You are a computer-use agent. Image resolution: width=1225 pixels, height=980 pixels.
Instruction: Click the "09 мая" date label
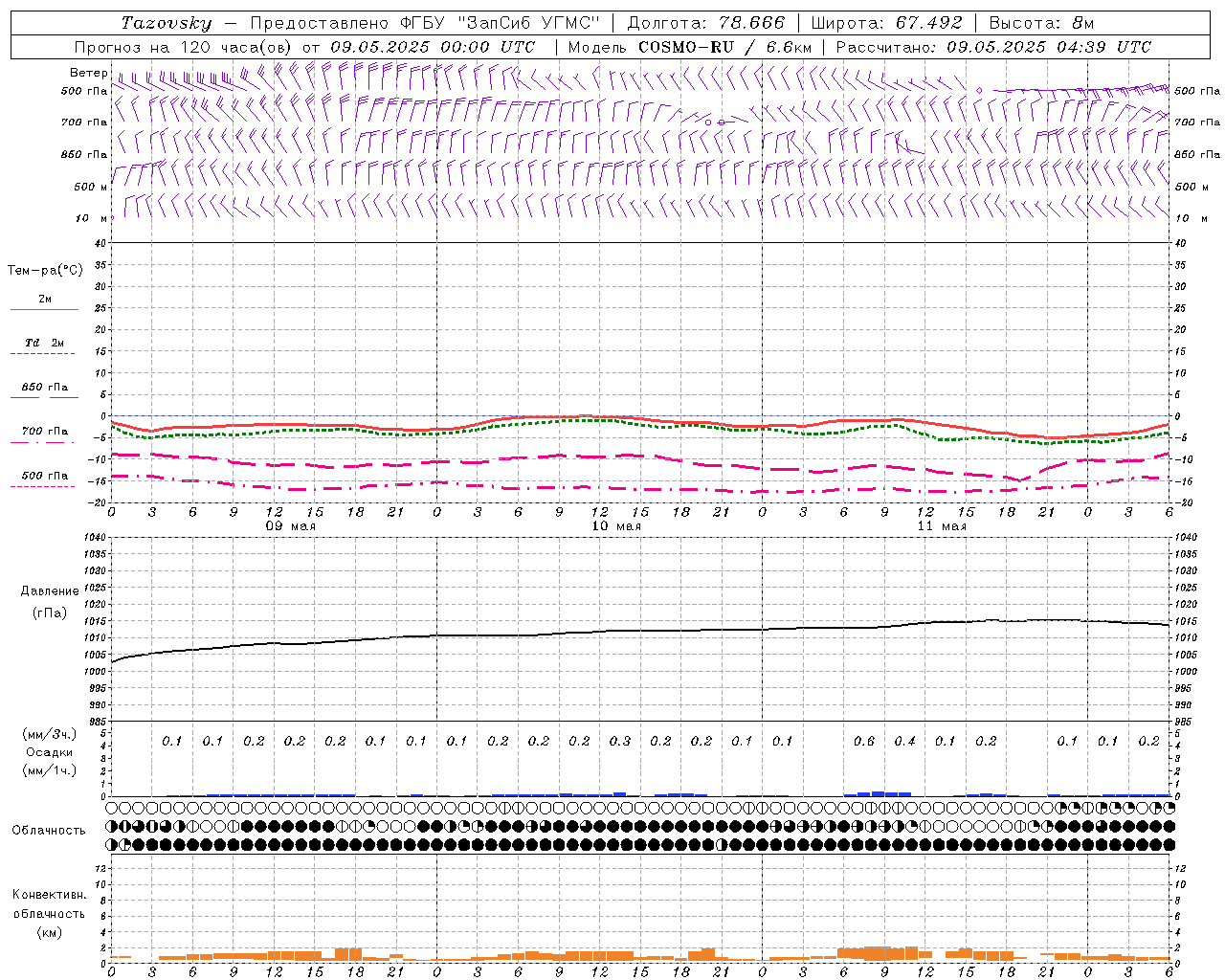pos(290,526)
